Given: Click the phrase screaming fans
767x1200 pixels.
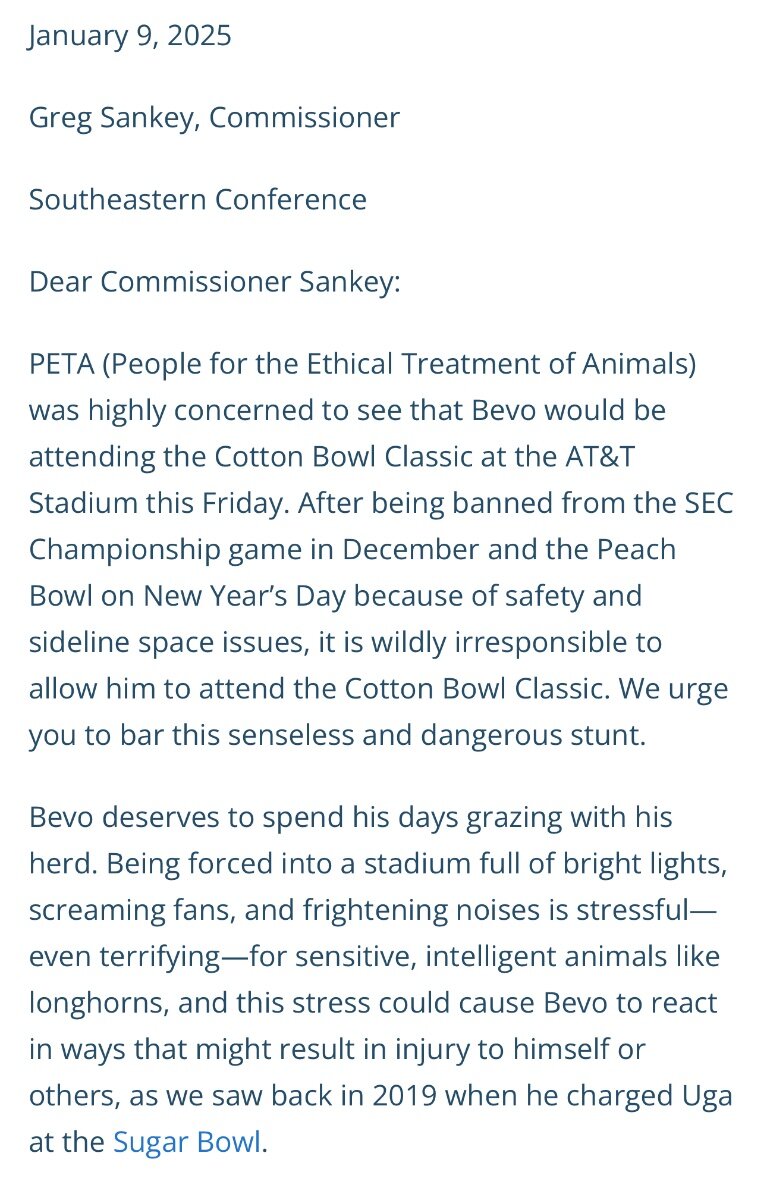Looking at the screenshot, I should 130,911.
